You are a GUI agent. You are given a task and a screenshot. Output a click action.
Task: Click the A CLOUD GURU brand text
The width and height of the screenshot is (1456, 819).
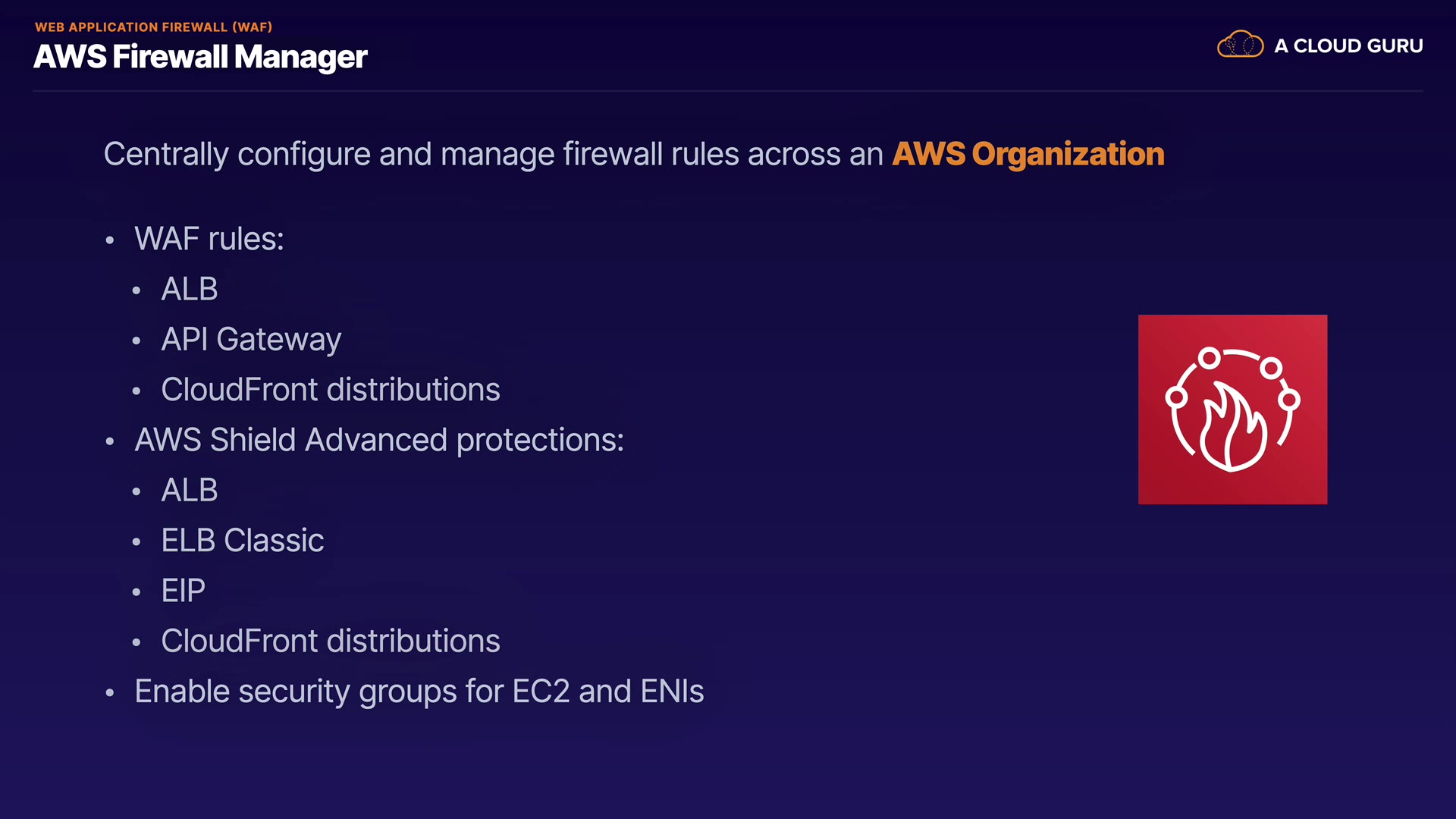pyautogui.click(x=1348, y=46)
